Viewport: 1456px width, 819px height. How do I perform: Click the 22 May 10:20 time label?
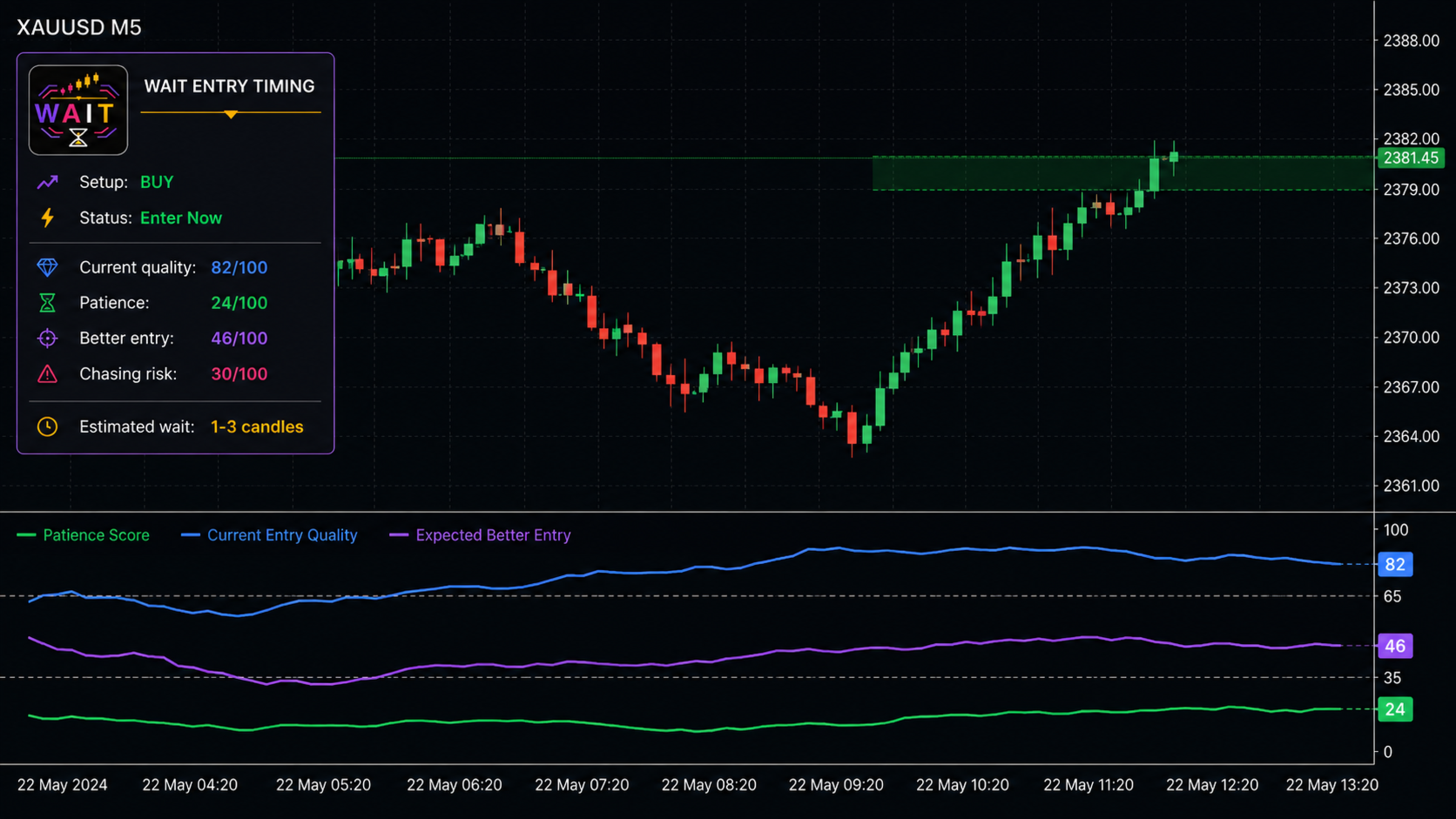(962, 785)
